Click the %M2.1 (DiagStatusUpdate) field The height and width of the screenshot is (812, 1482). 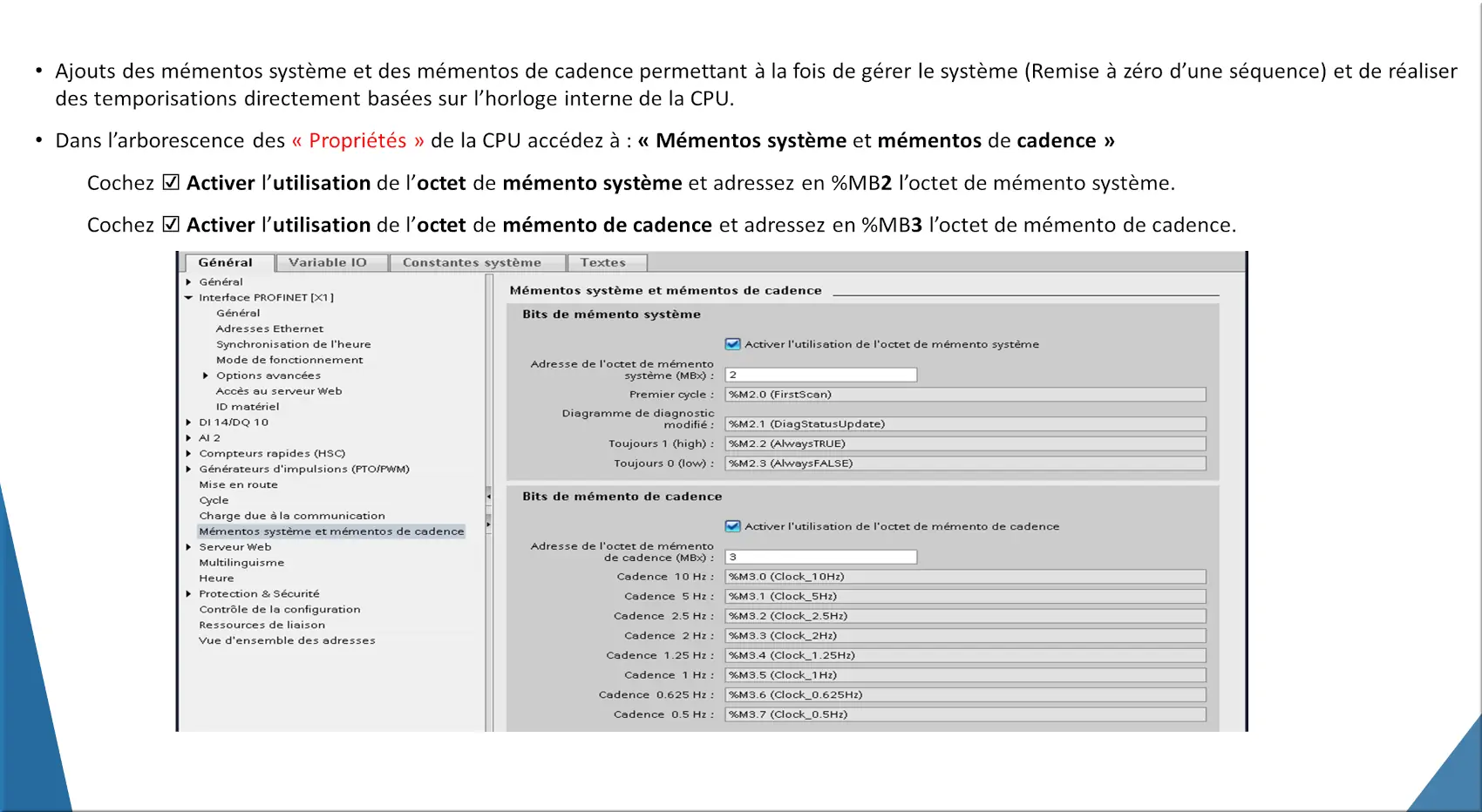965,424
